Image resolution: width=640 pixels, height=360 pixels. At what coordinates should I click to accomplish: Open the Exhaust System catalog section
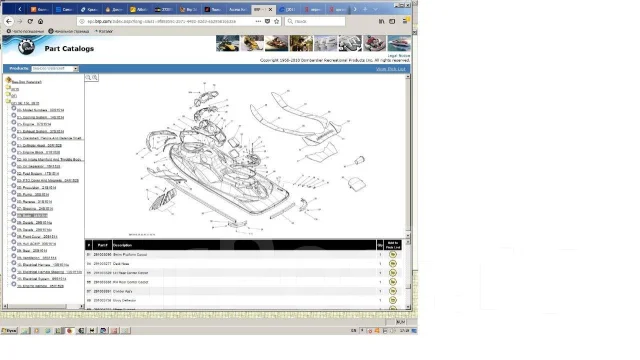(x=40, y=131)
